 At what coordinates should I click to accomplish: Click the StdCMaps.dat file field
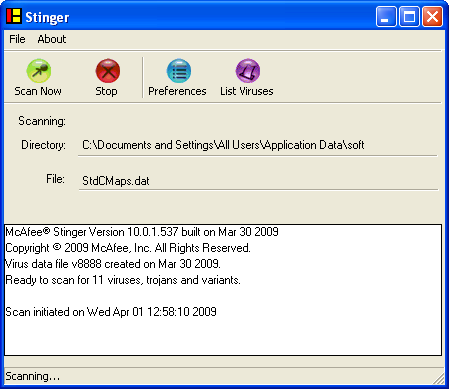(x=258, y=181)
